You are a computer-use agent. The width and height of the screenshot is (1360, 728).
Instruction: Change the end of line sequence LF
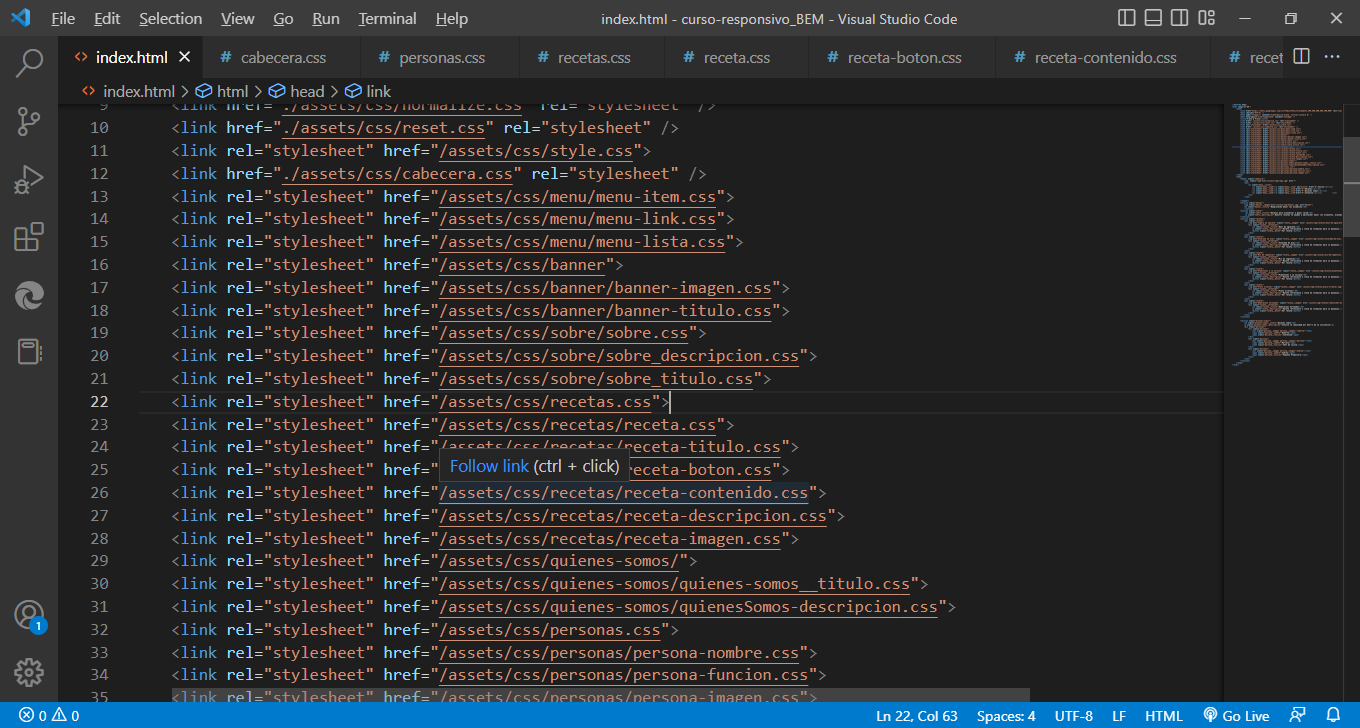tap(1119, 716)
